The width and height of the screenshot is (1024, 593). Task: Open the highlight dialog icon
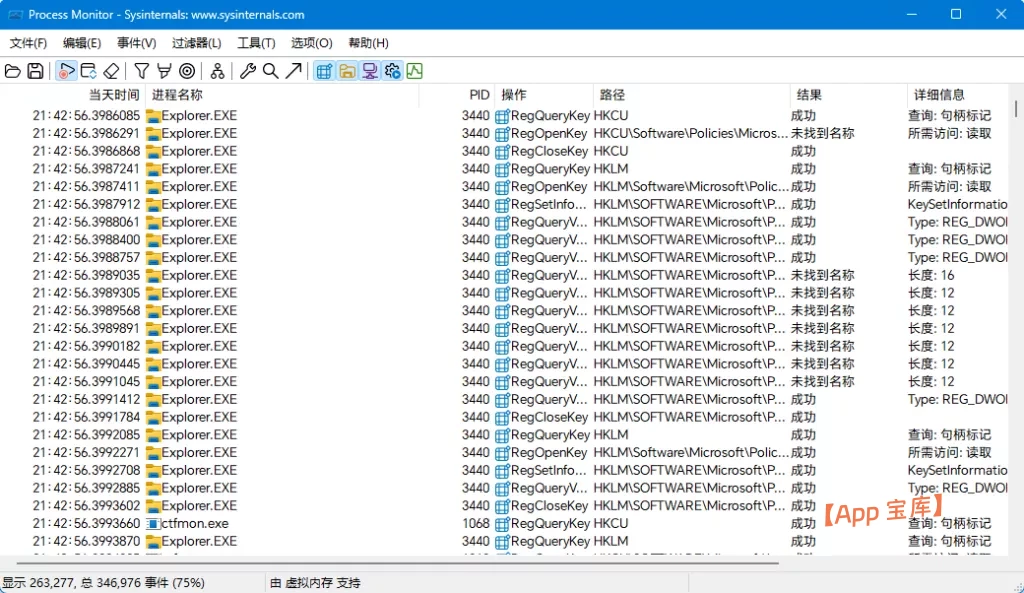(164, 71)
